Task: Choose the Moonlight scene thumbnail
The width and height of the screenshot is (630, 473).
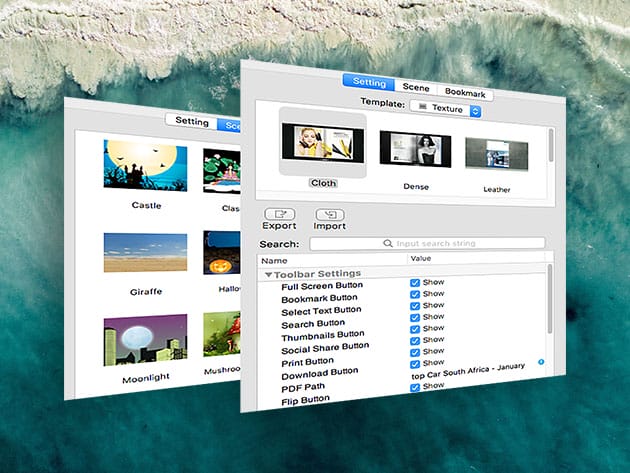Action: [x=146, y=343]
